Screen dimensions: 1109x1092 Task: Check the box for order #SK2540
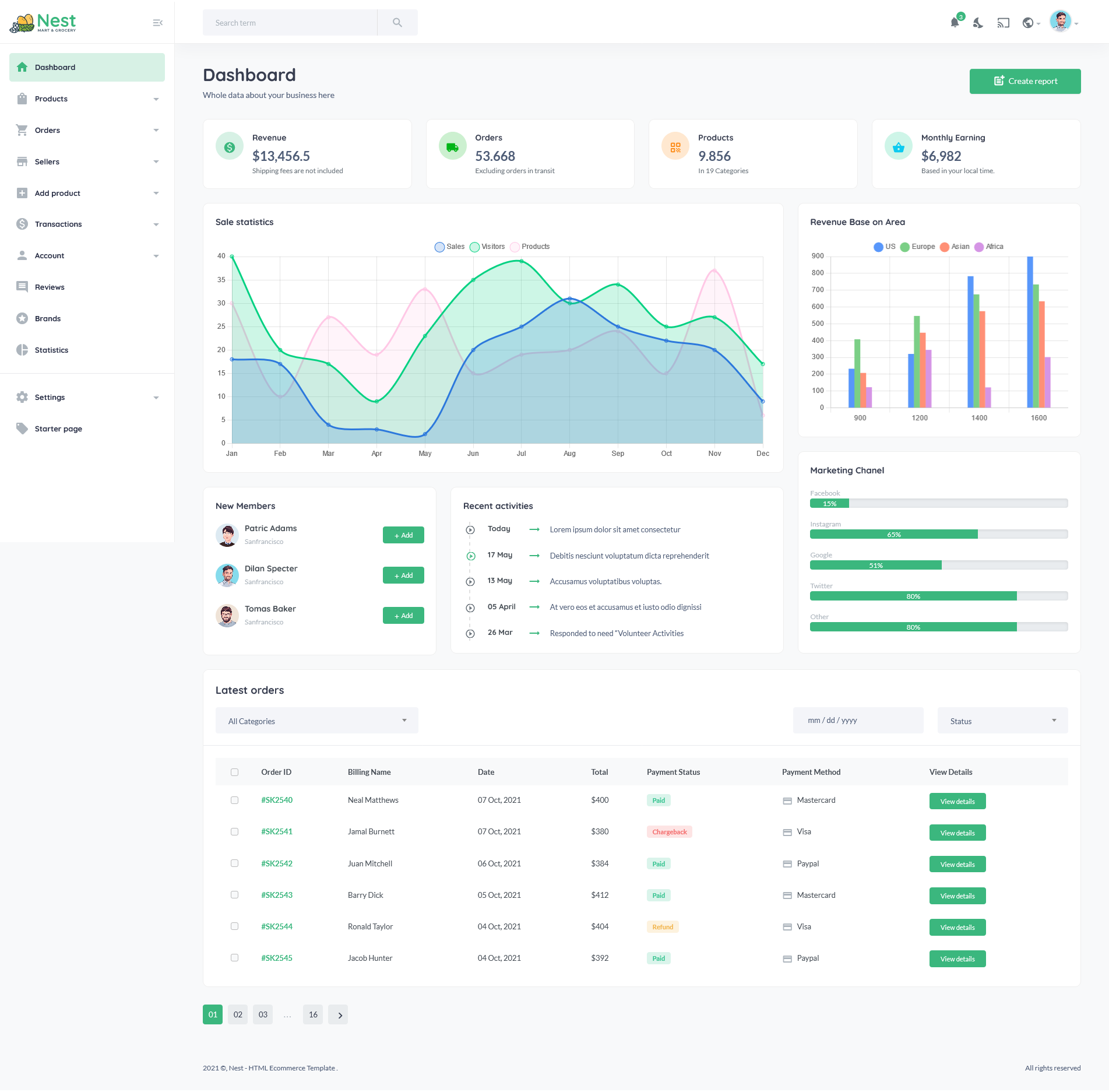point(234,800)
